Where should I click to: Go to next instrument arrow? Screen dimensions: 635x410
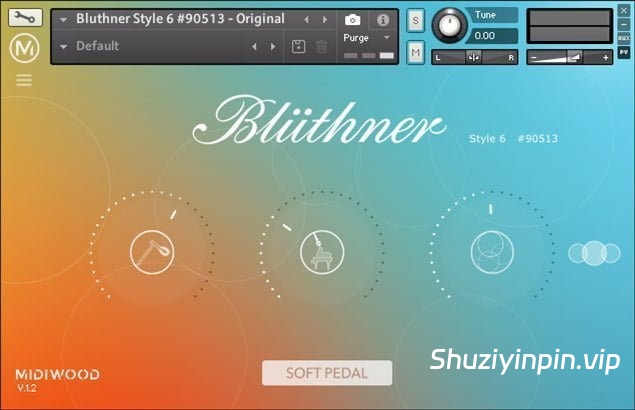324,19
